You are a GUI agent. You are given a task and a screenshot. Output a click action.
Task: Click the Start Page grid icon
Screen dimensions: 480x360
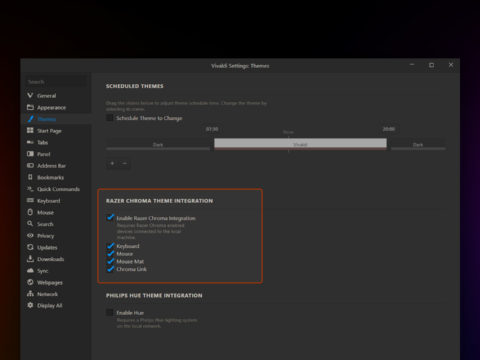30,130
